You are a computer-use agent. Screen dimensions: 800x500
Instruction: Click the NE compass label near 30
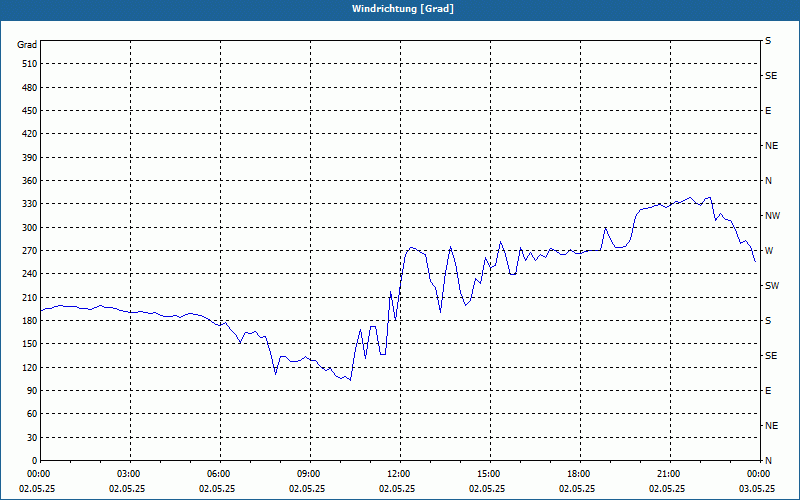click(771, 426)
